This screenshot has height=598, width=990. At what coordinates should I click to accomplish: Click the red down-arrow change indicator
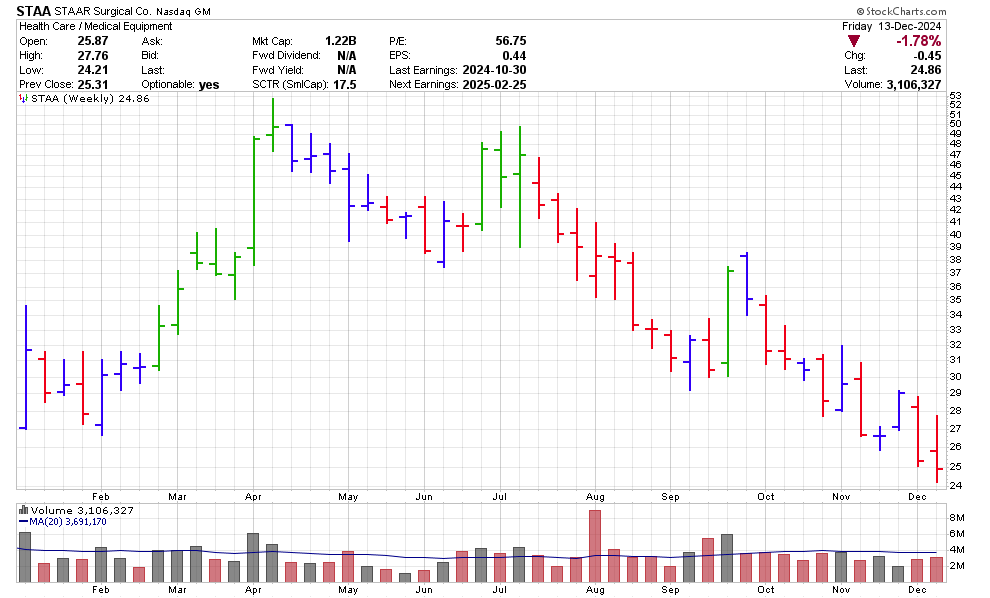point(854,41)
